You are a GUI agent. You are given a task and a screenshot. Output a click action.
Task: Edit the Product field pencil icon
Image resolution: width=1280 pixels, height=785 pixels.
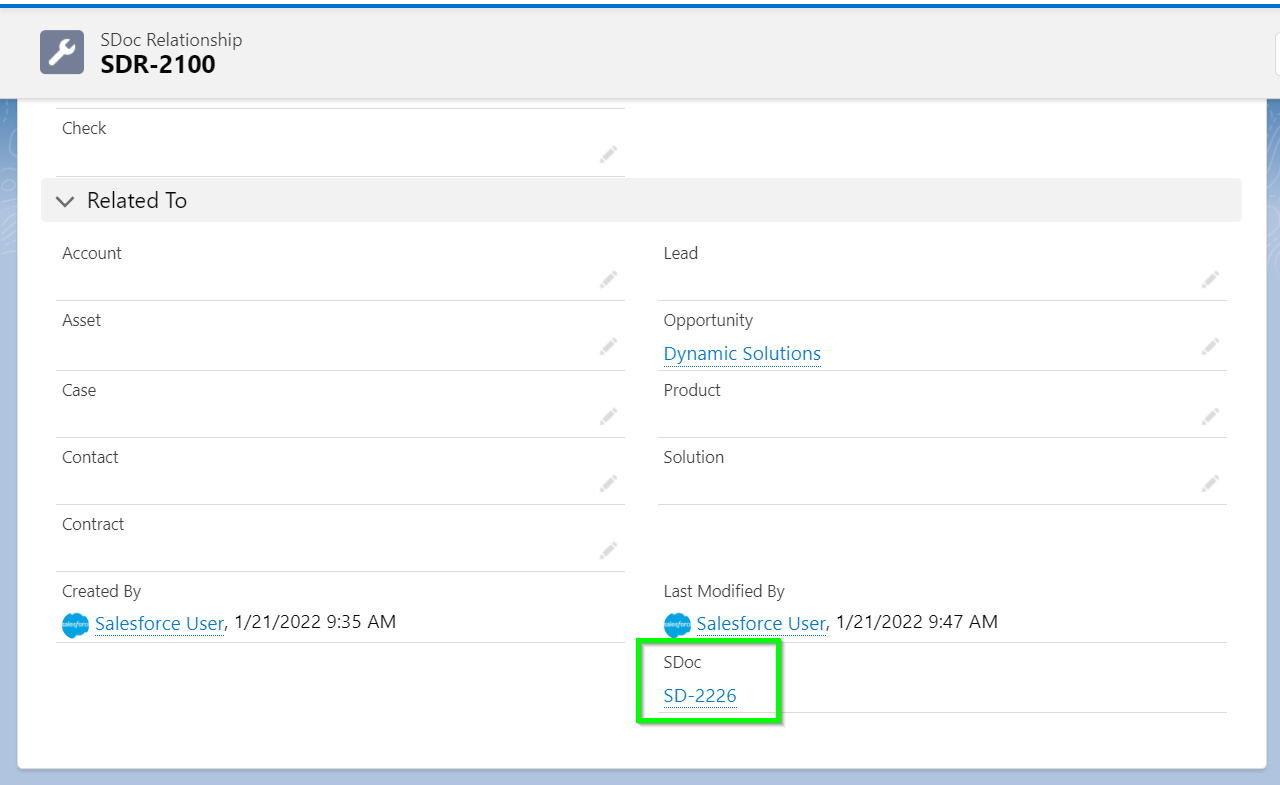[x=1210, y=416]
